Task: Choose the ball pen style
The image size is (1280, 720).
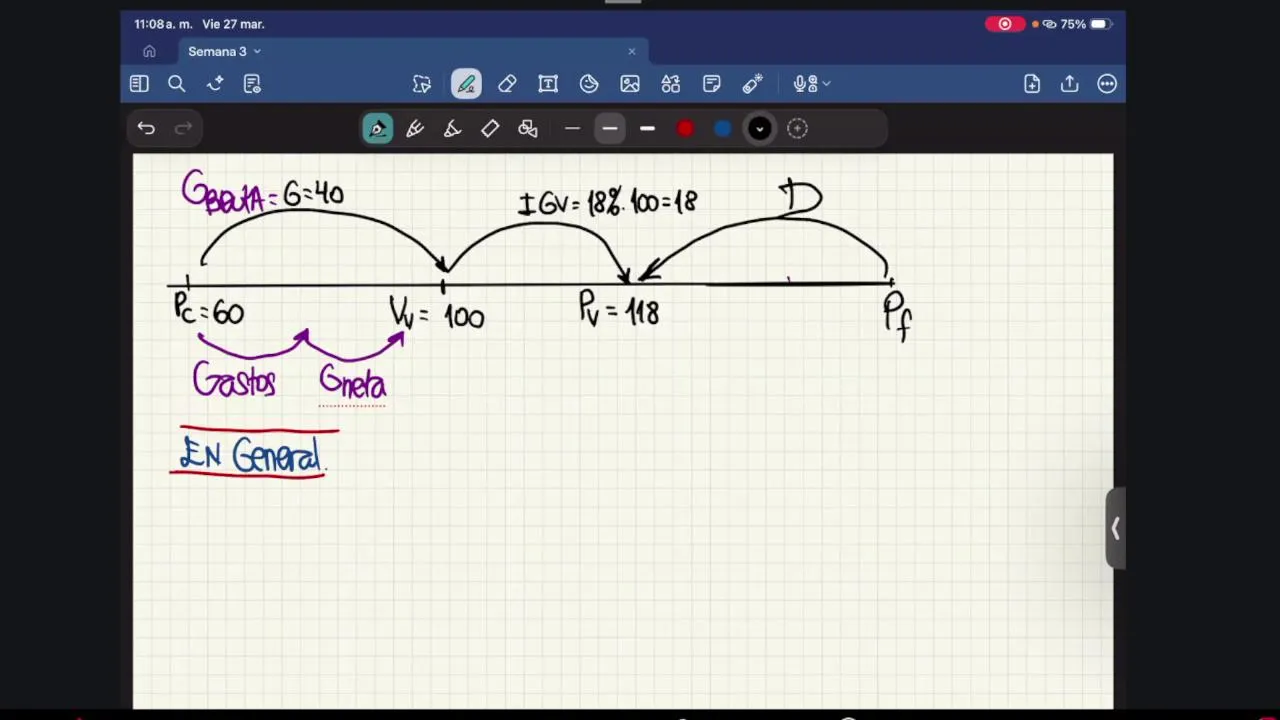Action: pos(415,128)
